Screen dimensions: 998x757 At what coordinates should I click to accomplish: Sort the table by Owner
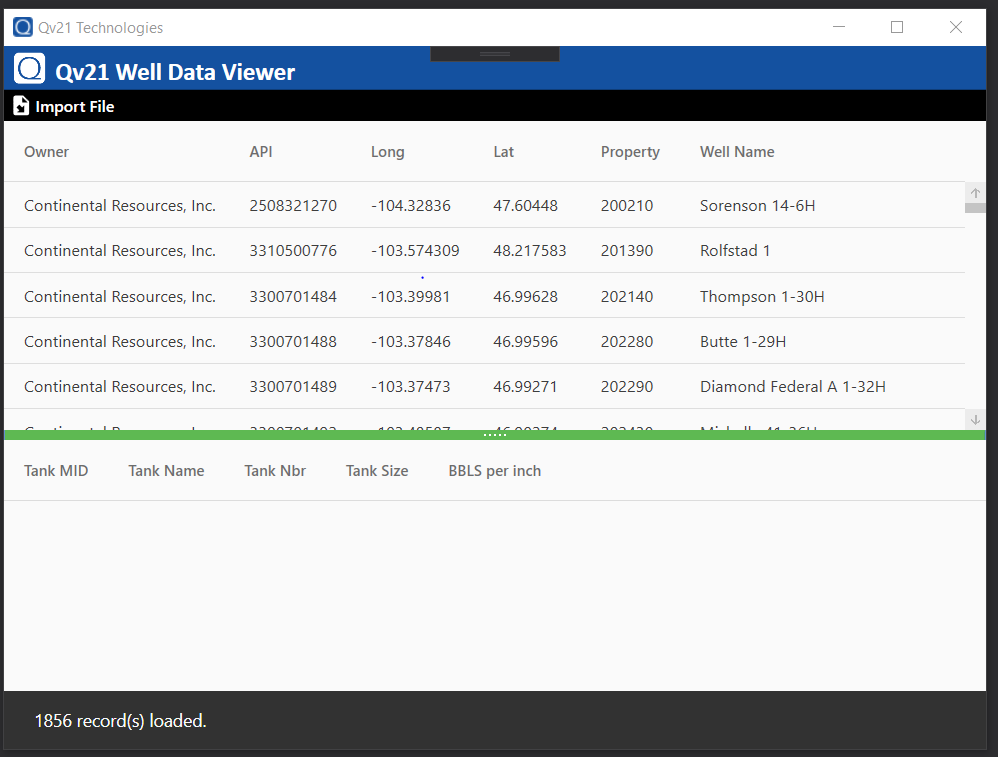(45, 151)
